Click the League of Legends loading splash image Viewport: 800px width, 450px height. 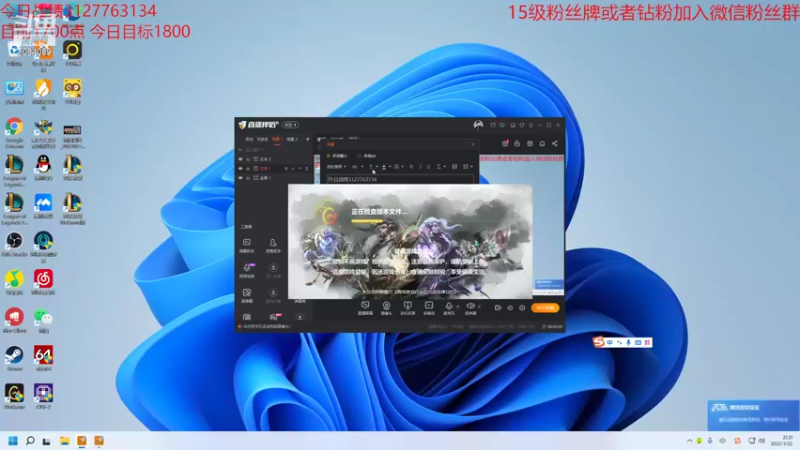pos(410,241)
